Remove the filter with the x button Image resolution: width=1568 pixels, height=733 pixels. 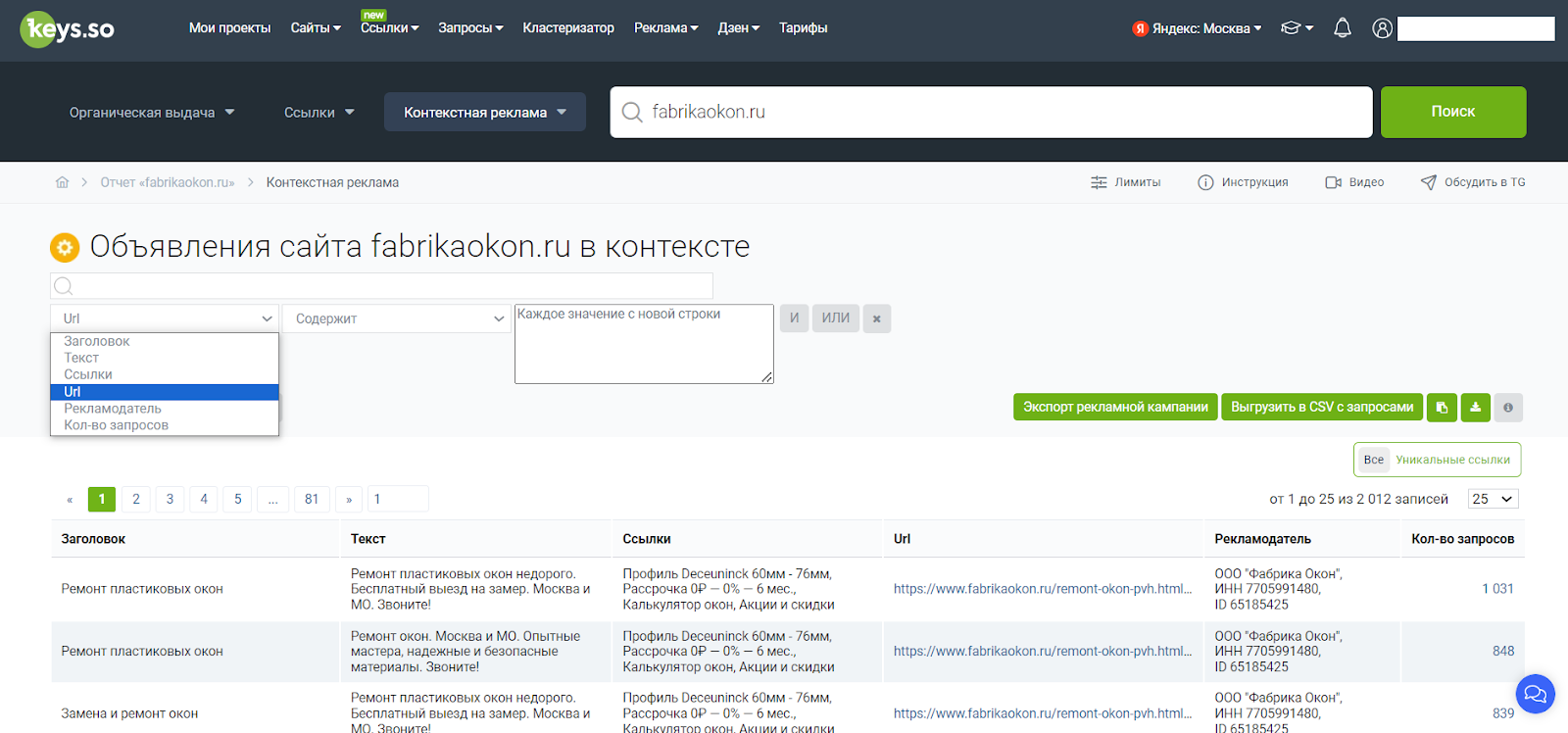pyautogui.click(x=877, y=318)
